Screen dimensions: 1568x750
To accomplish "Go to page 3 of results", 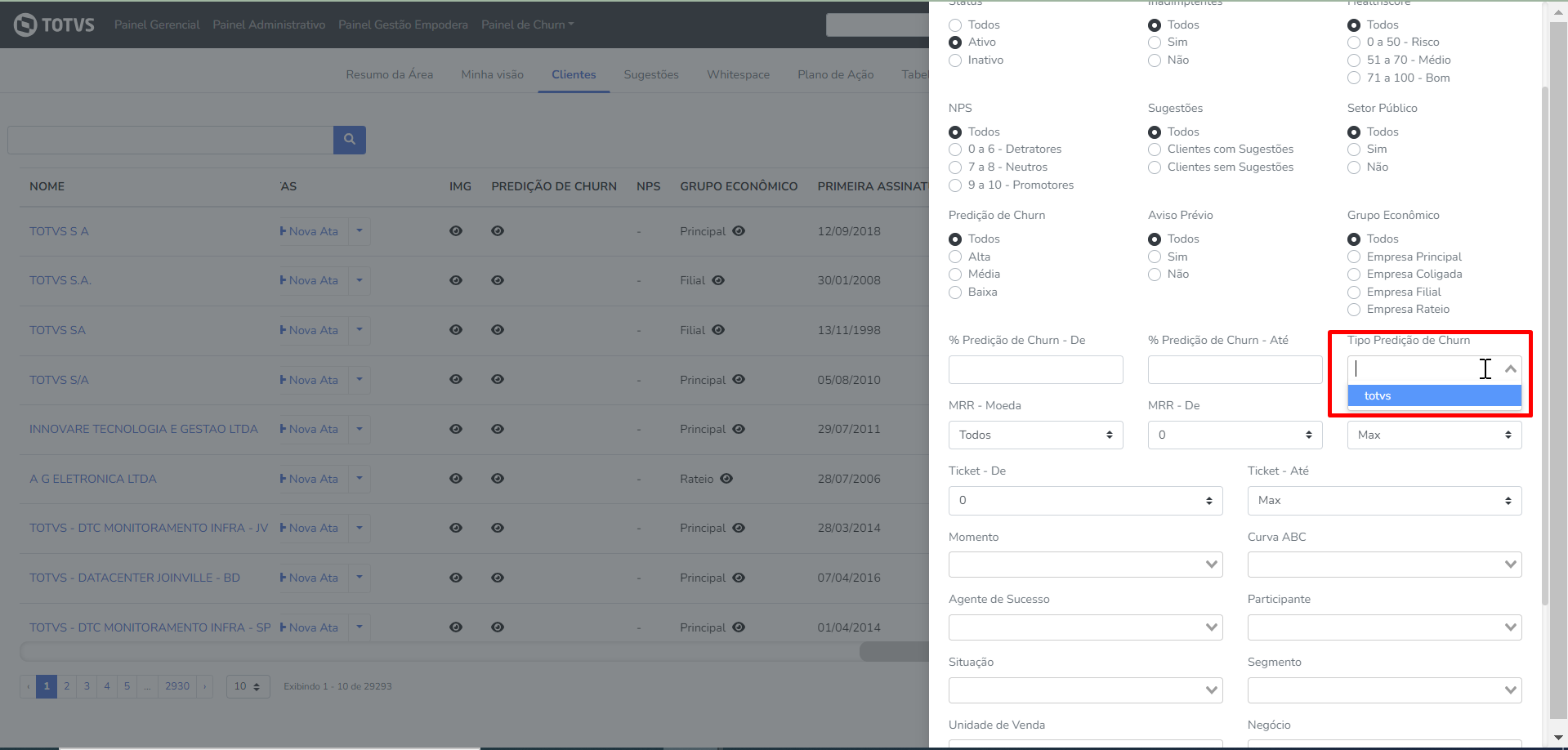I will point(87,686).
